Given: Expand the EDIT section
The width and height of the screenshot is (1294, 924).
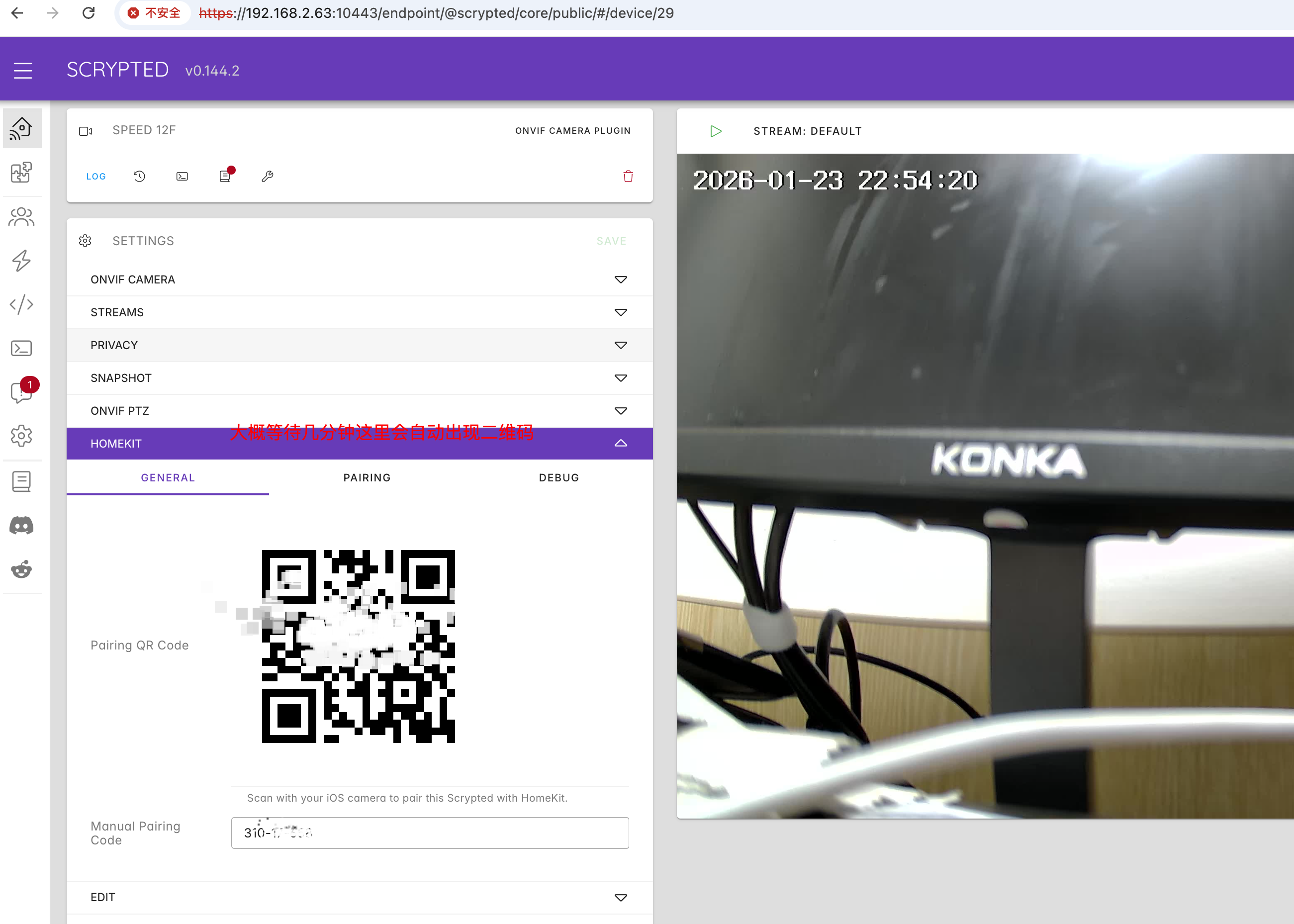Looking at the screenshot, I should [620, 897].
